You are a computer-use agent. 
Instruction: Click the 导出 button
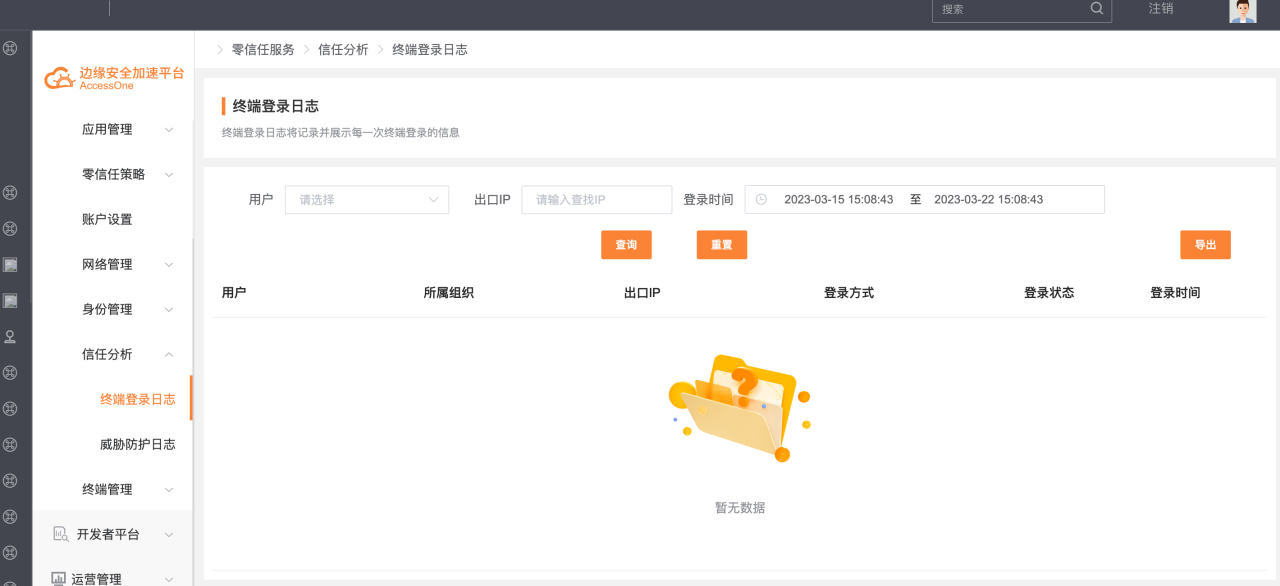1205,245
